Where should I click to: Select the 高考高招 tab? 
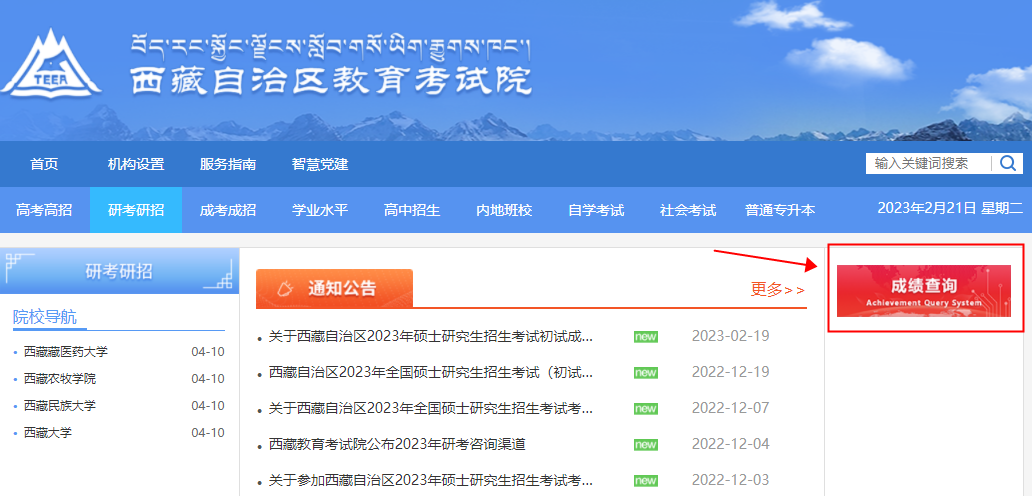pos(44,211)
